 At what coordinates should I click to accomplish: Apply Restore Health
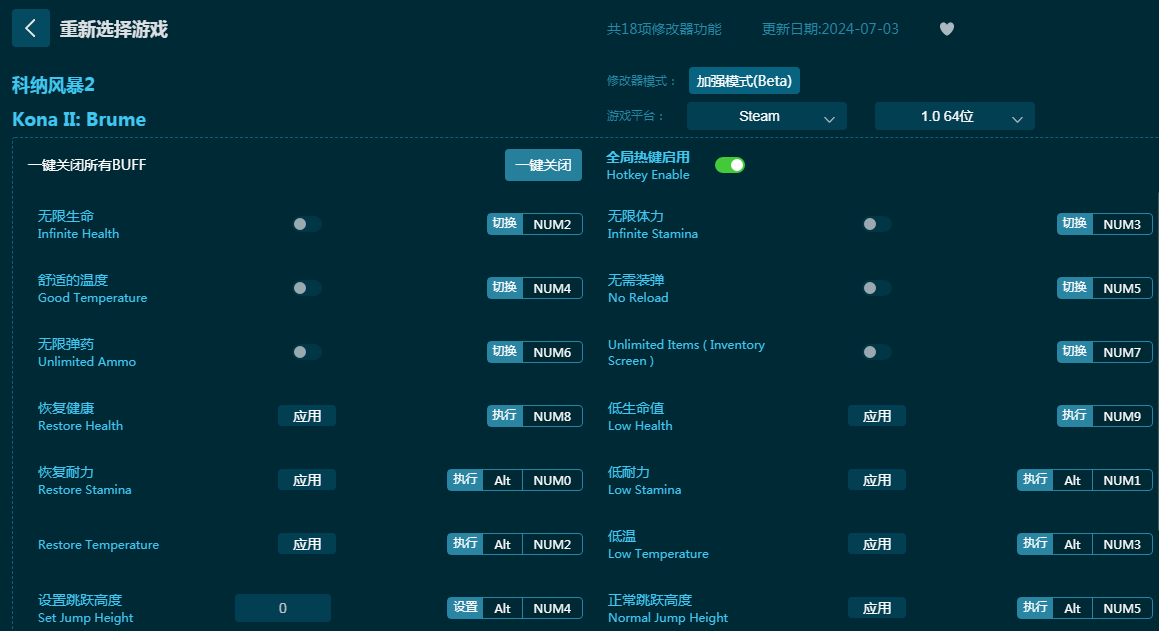click(x=307, y=416)
